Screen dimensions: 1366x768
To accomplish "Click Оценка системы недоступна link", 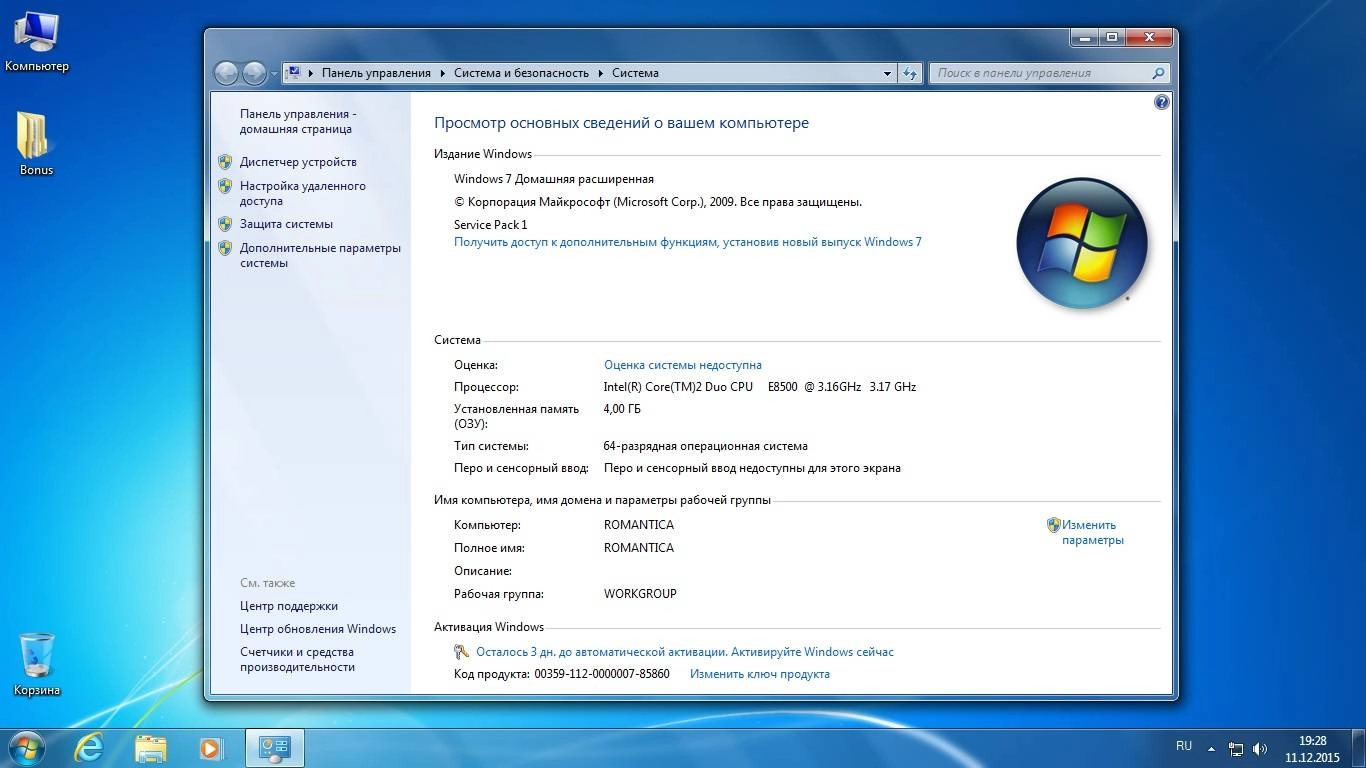I will [x=683, y=365].
